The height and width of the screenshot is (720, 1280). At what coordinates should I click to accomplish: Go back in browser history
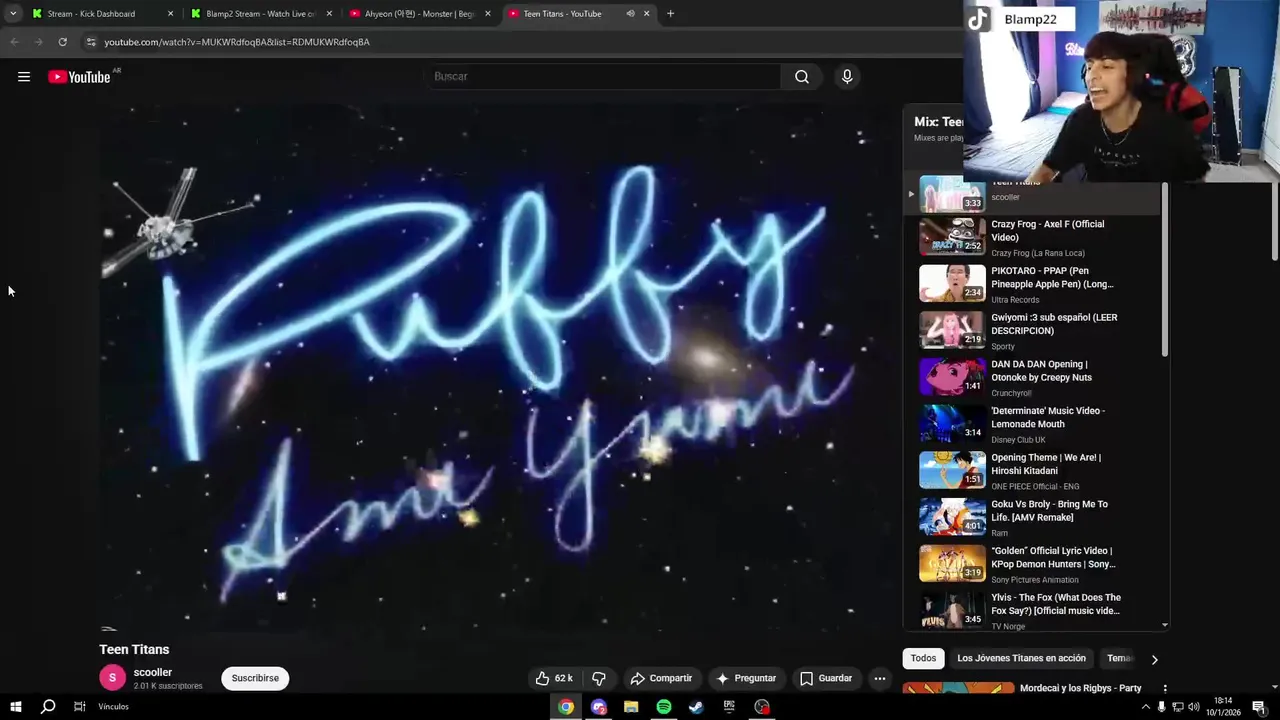14,42
